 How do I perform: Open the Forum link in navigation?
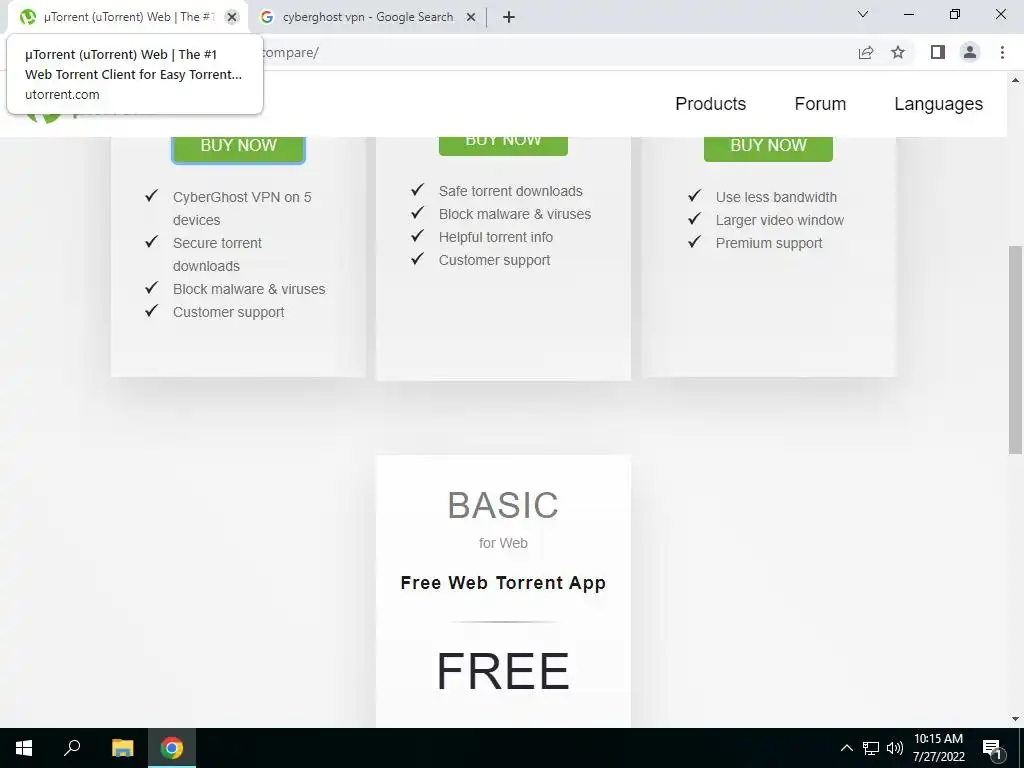820,104
